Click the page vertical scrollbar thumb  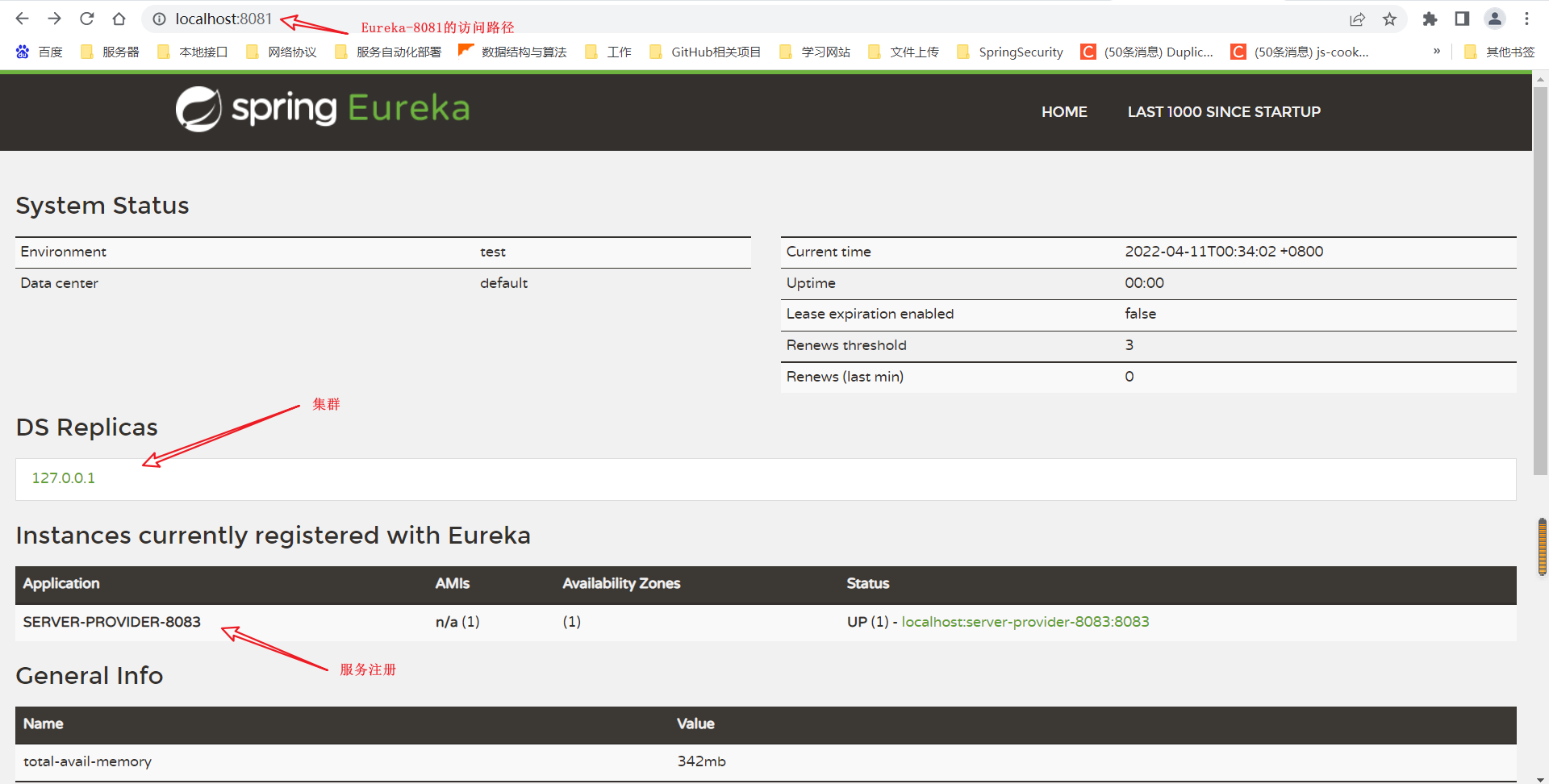pyautogui.click(x=1540, y=282)
